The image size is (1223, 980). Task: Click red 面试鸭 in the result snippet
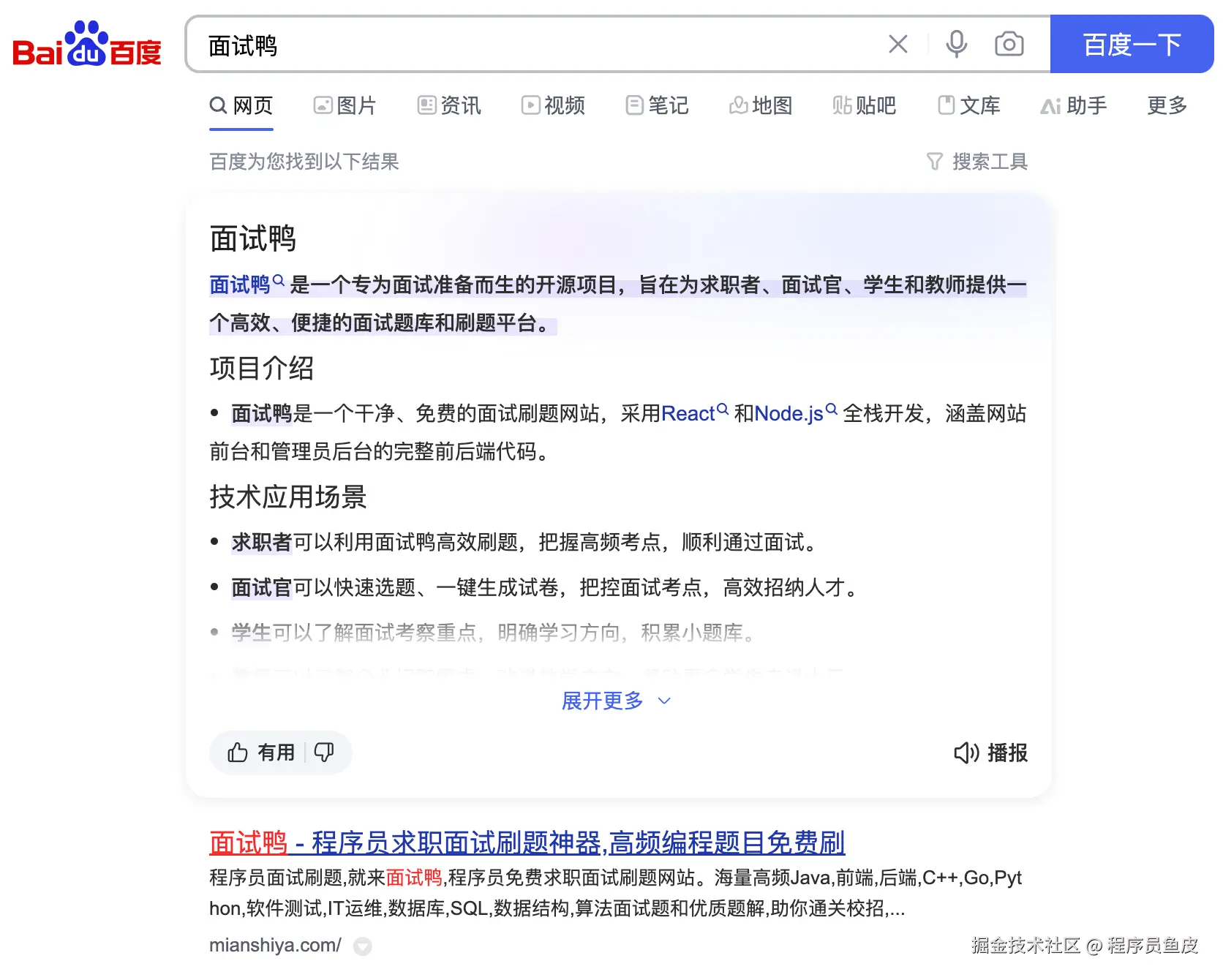414,878
